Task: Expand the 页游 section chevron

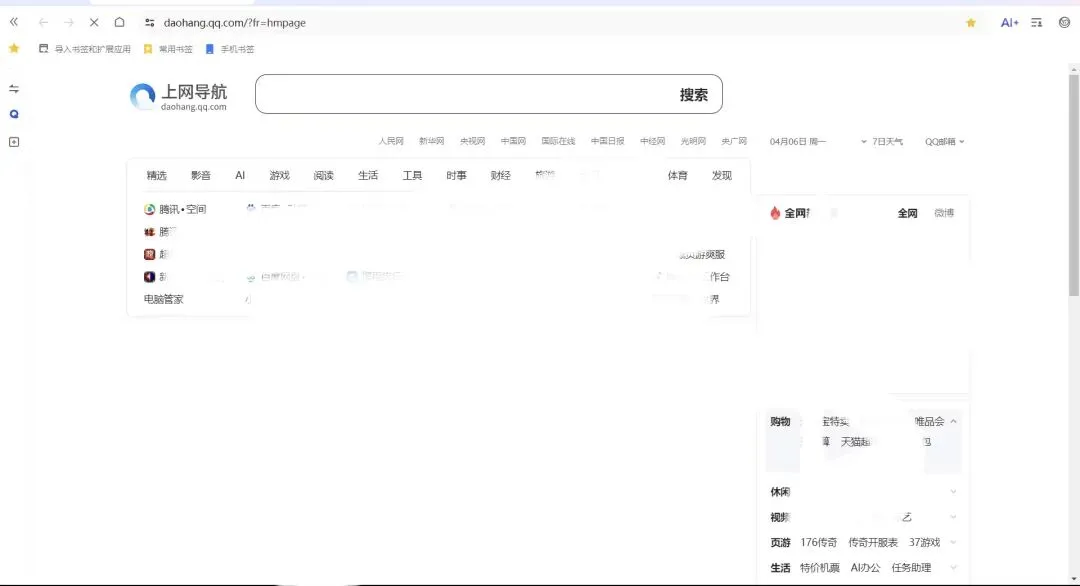Action: pos(953,543)
